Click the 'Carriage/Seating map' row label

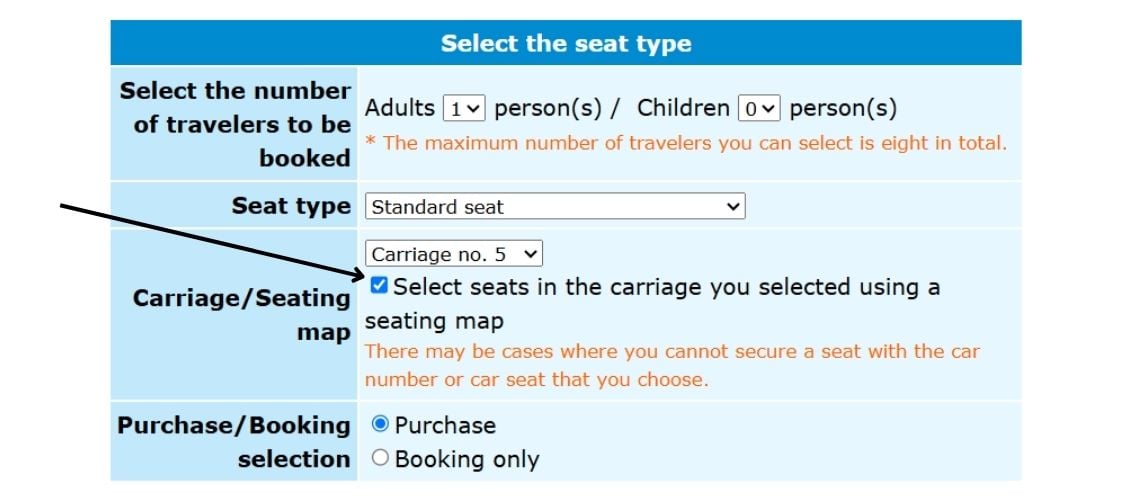(x=241, y=315)
